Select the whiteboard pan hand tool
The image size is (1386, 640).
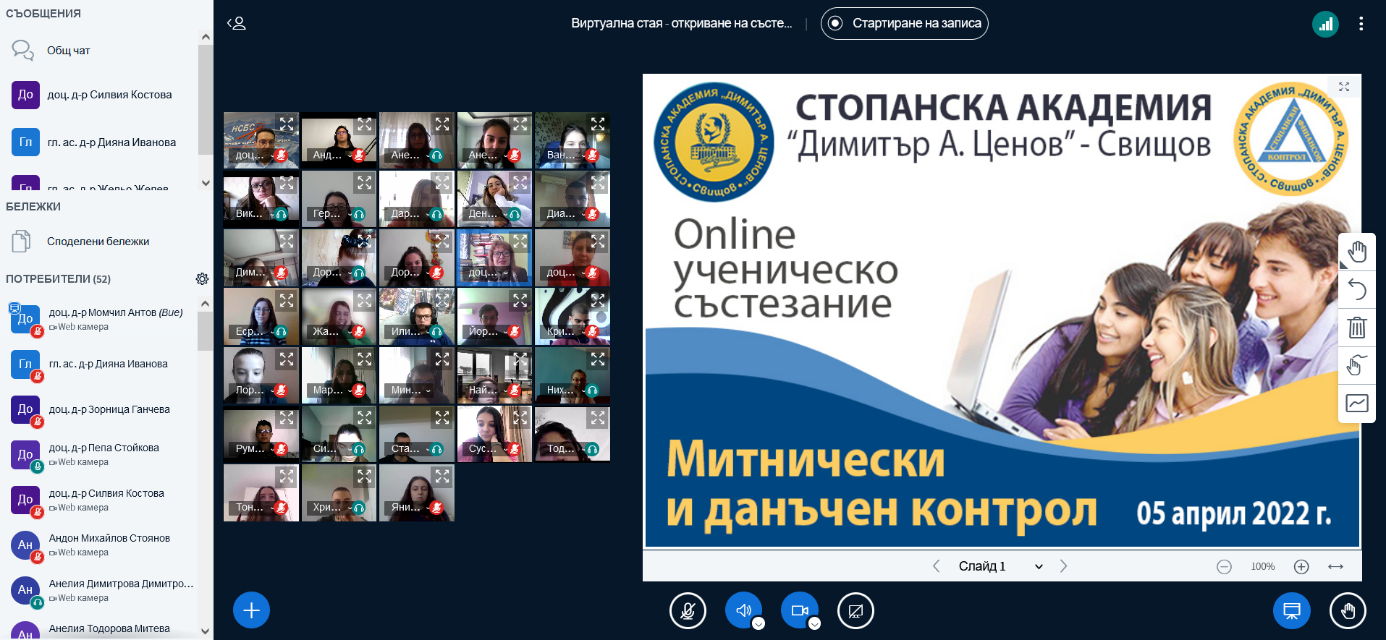[x=1357, y=251]
